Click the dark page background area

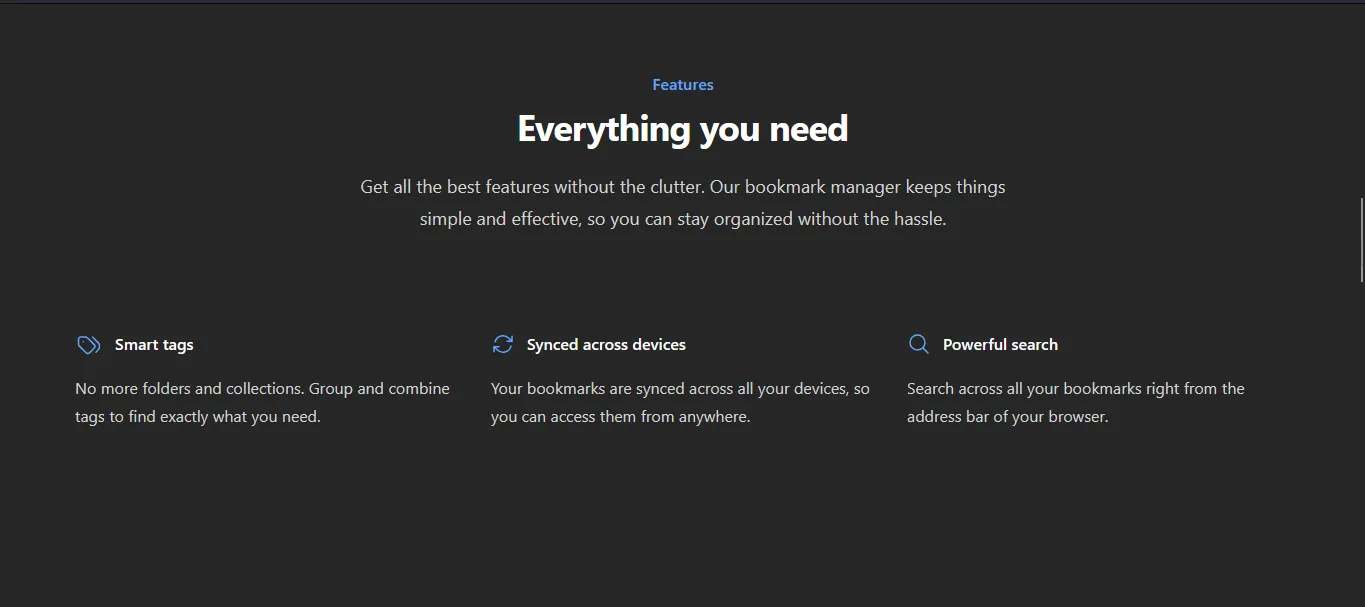[x=683, y=530]
